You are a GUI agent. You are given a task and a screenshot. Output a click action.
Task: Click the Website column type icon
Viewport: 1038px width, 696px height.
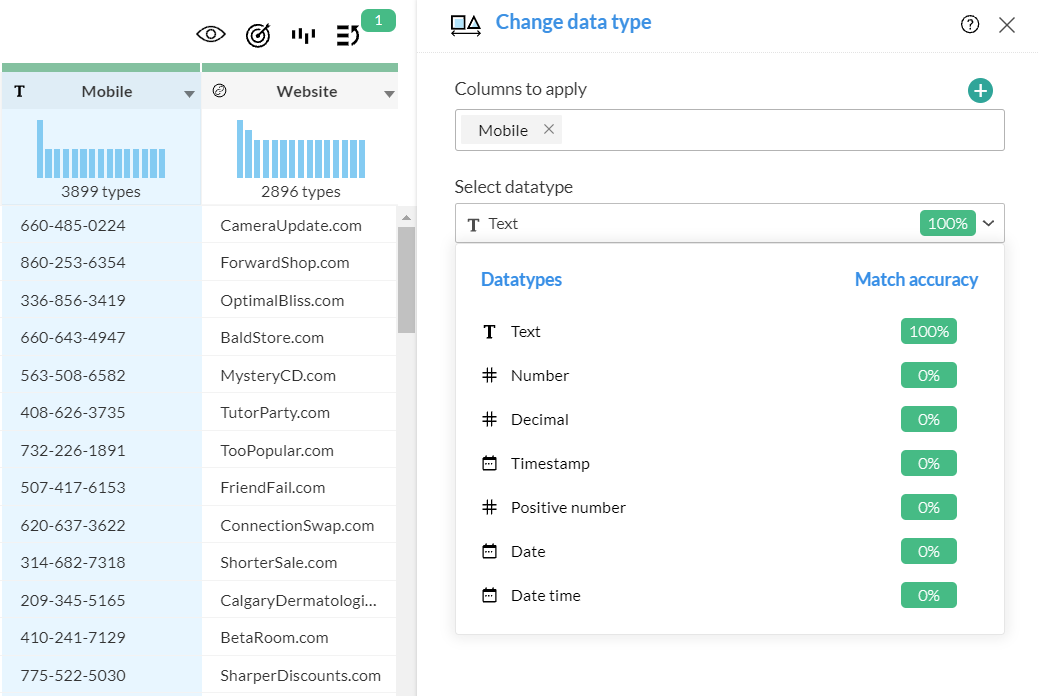click(220, 91)
